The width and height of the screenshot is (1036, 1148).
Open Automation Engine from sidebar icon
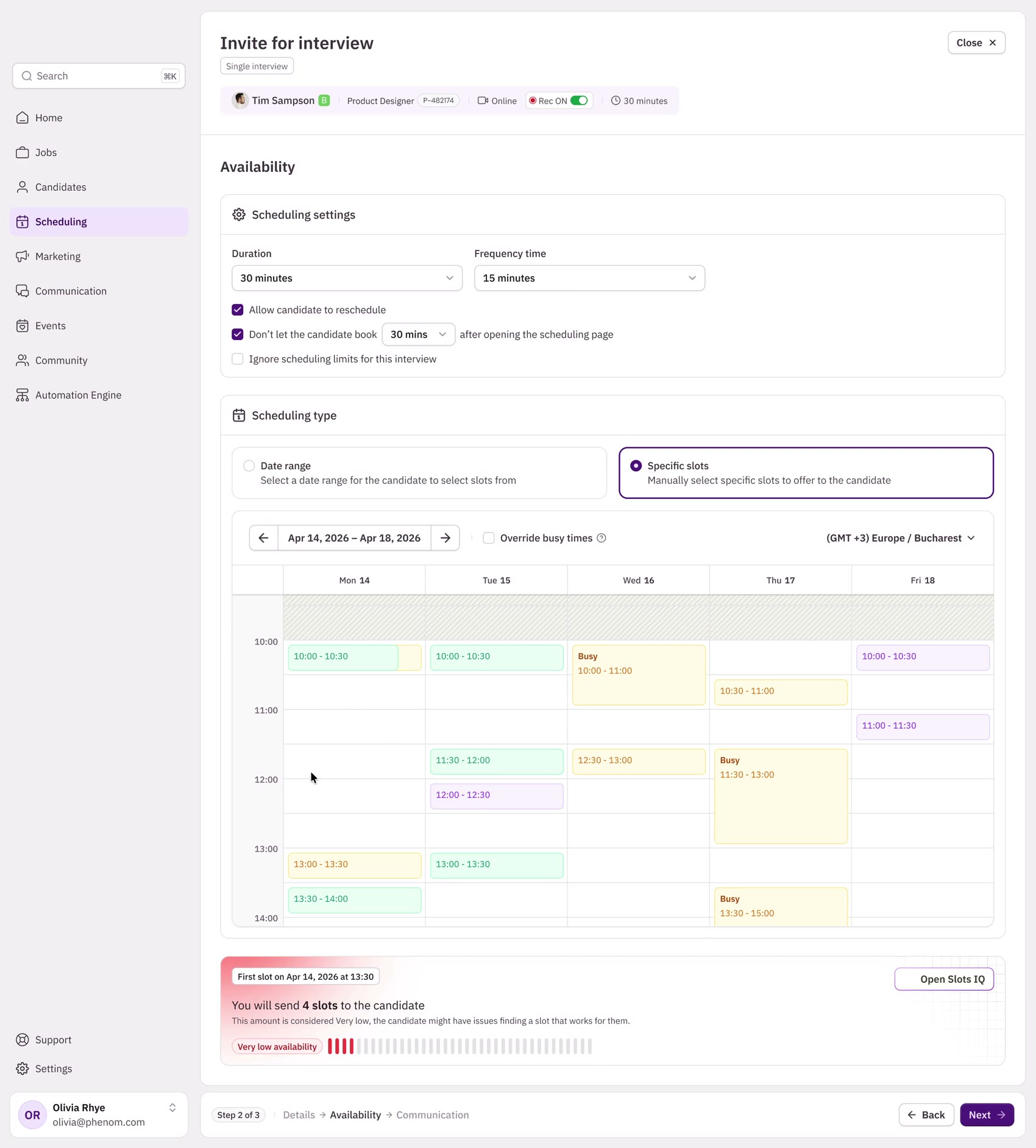point(23,395)
